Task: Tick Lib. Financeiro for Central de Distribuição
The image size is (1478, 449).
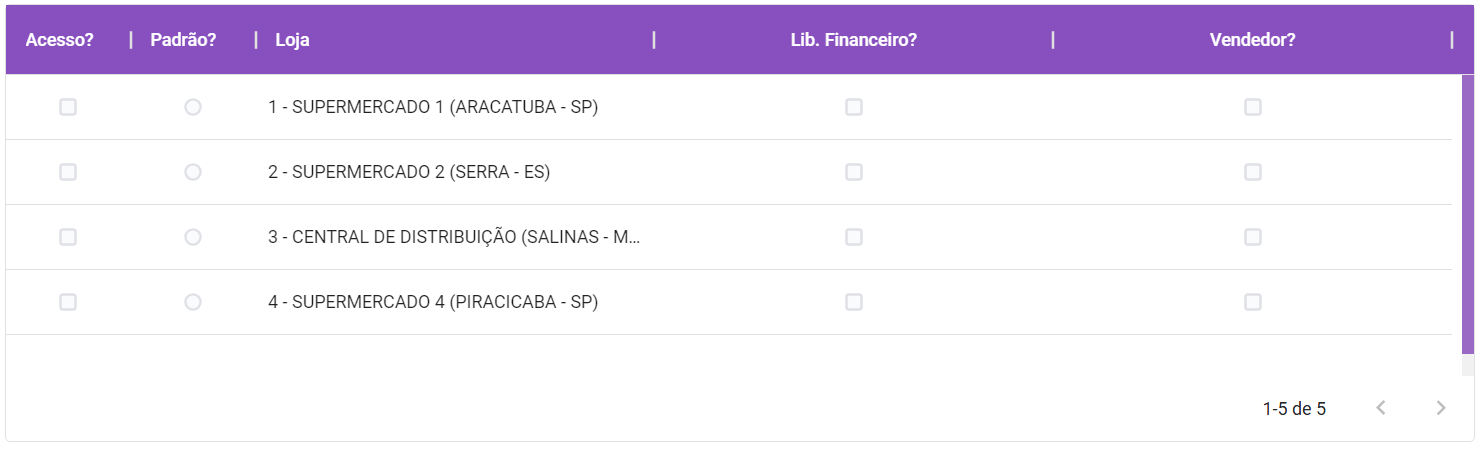Action: 854,237
